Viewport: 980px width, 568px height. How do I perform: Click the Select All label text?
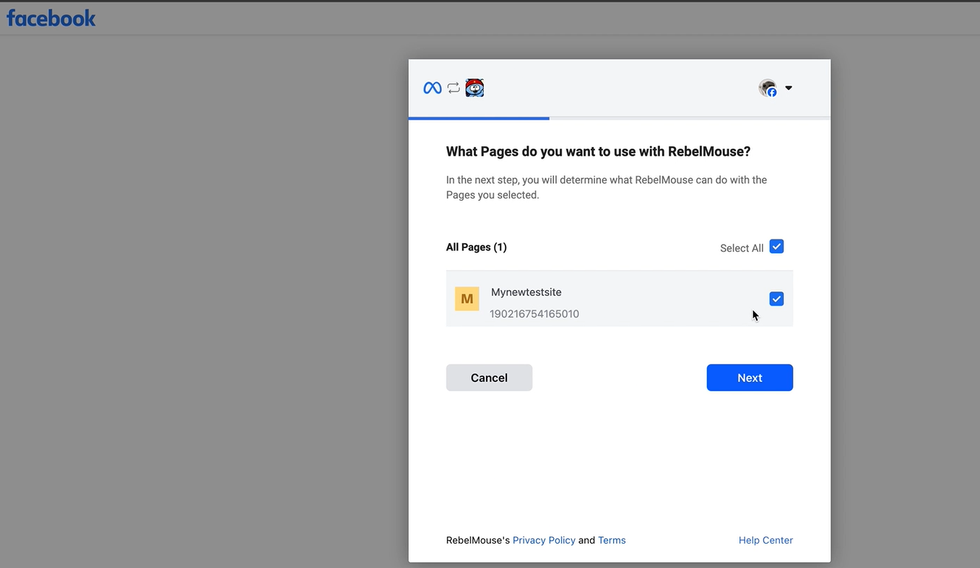click(741, 248)
